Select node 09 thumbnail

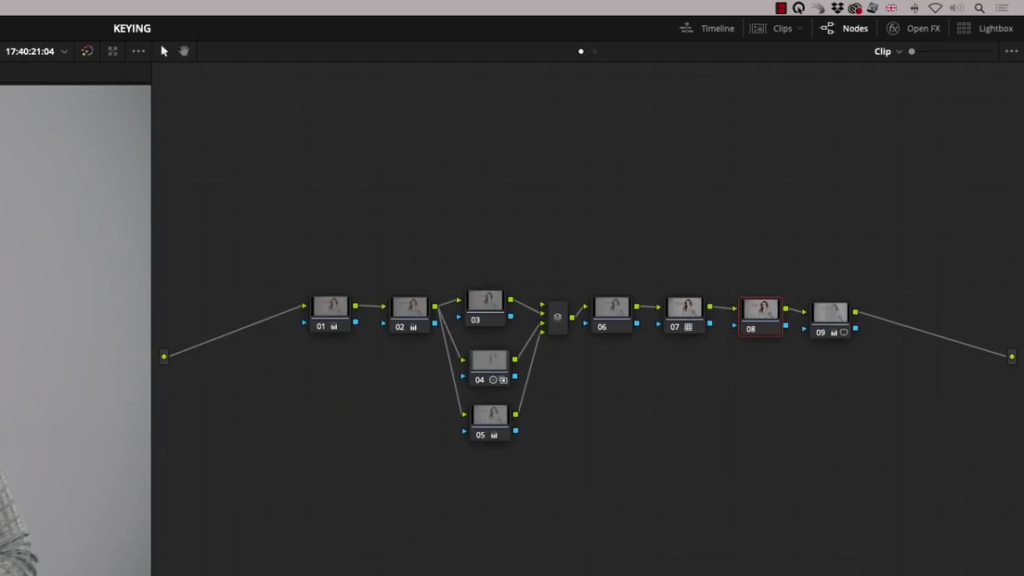click(x=830, y=313)
